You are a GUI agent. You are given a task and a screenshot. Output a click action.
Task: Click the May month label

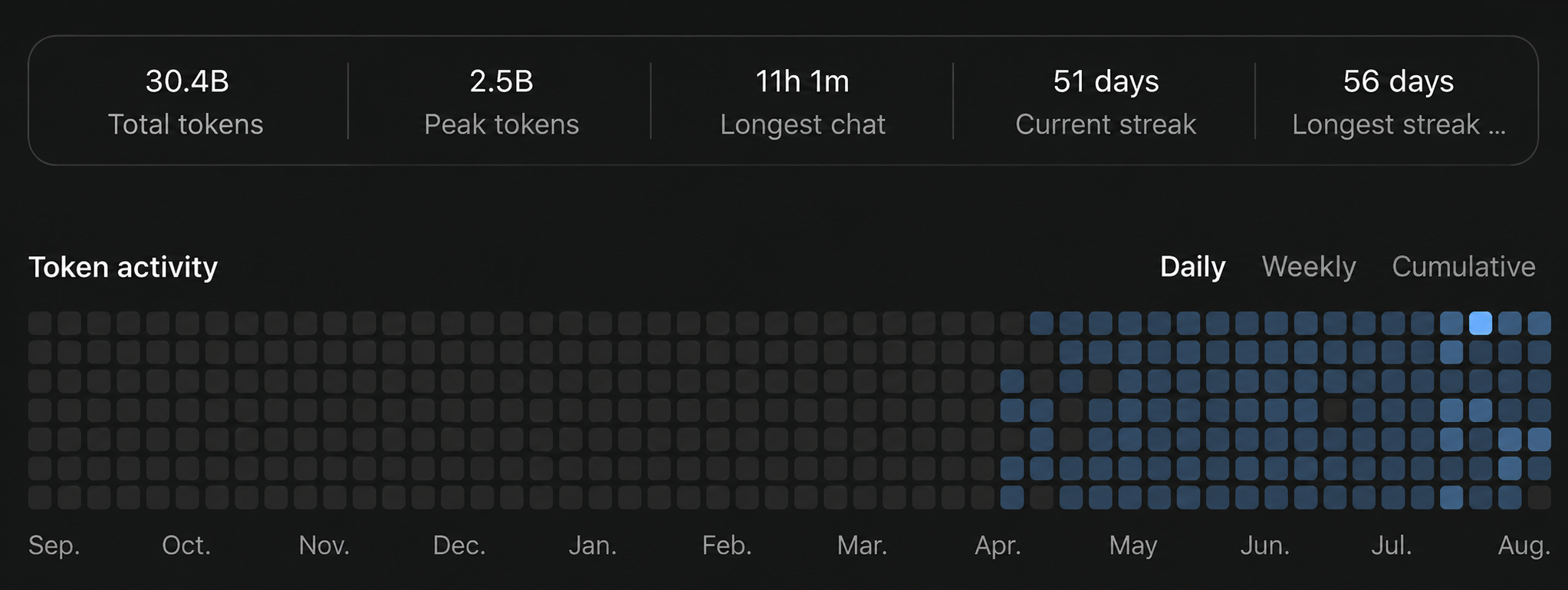[1132, 546]
